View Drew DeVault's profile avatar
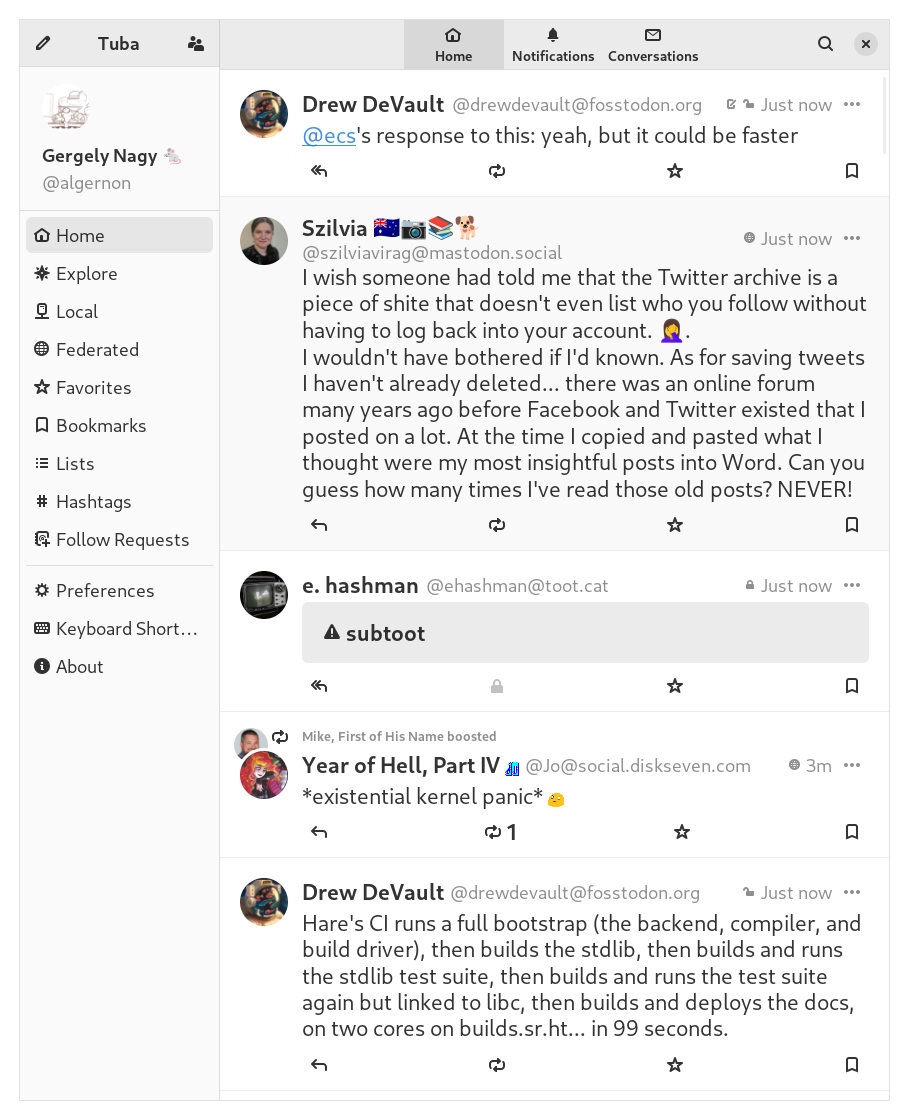 (x=264, y=113)
